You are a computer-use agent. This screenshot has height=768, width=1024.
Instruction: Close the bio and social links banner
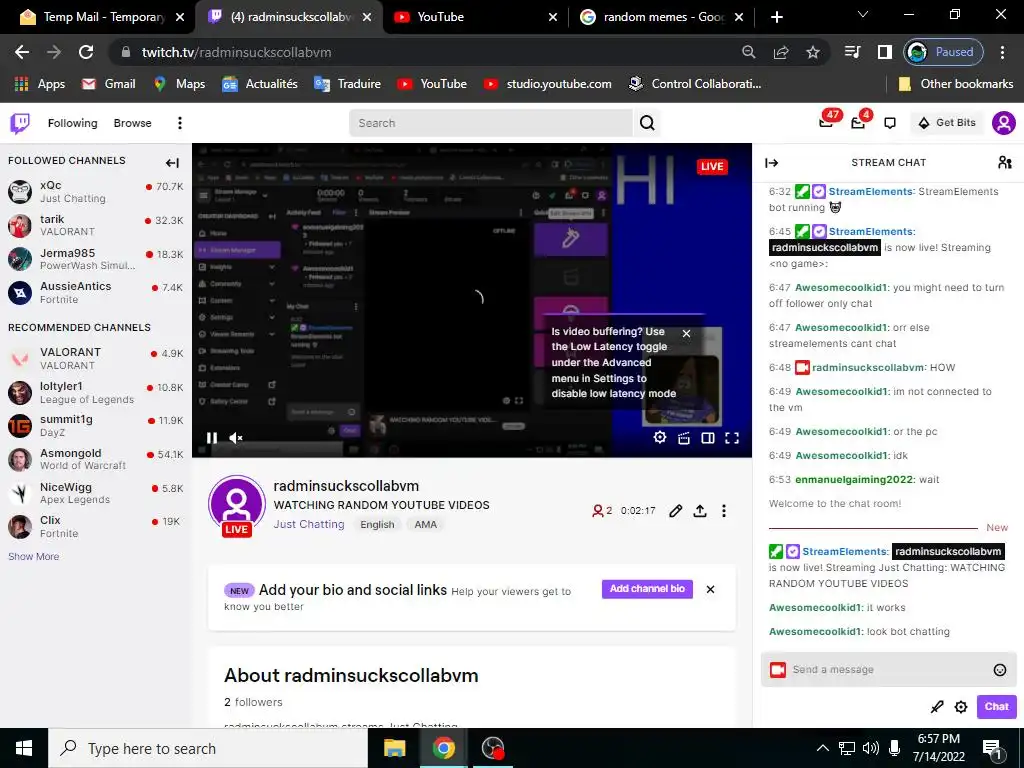[710, 589]
